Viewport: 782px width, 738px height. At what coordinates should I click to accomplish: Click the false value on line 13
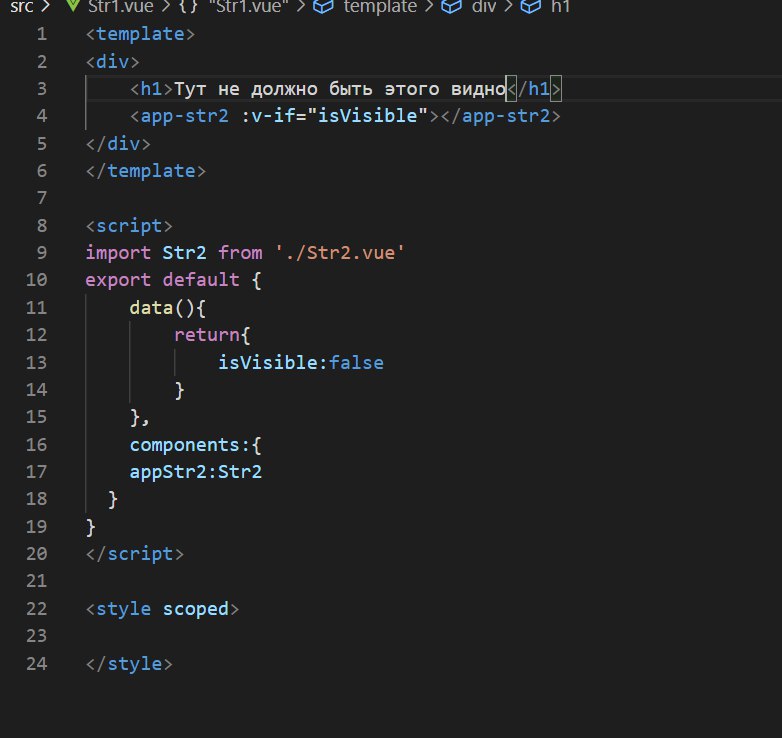coord(356,363)
